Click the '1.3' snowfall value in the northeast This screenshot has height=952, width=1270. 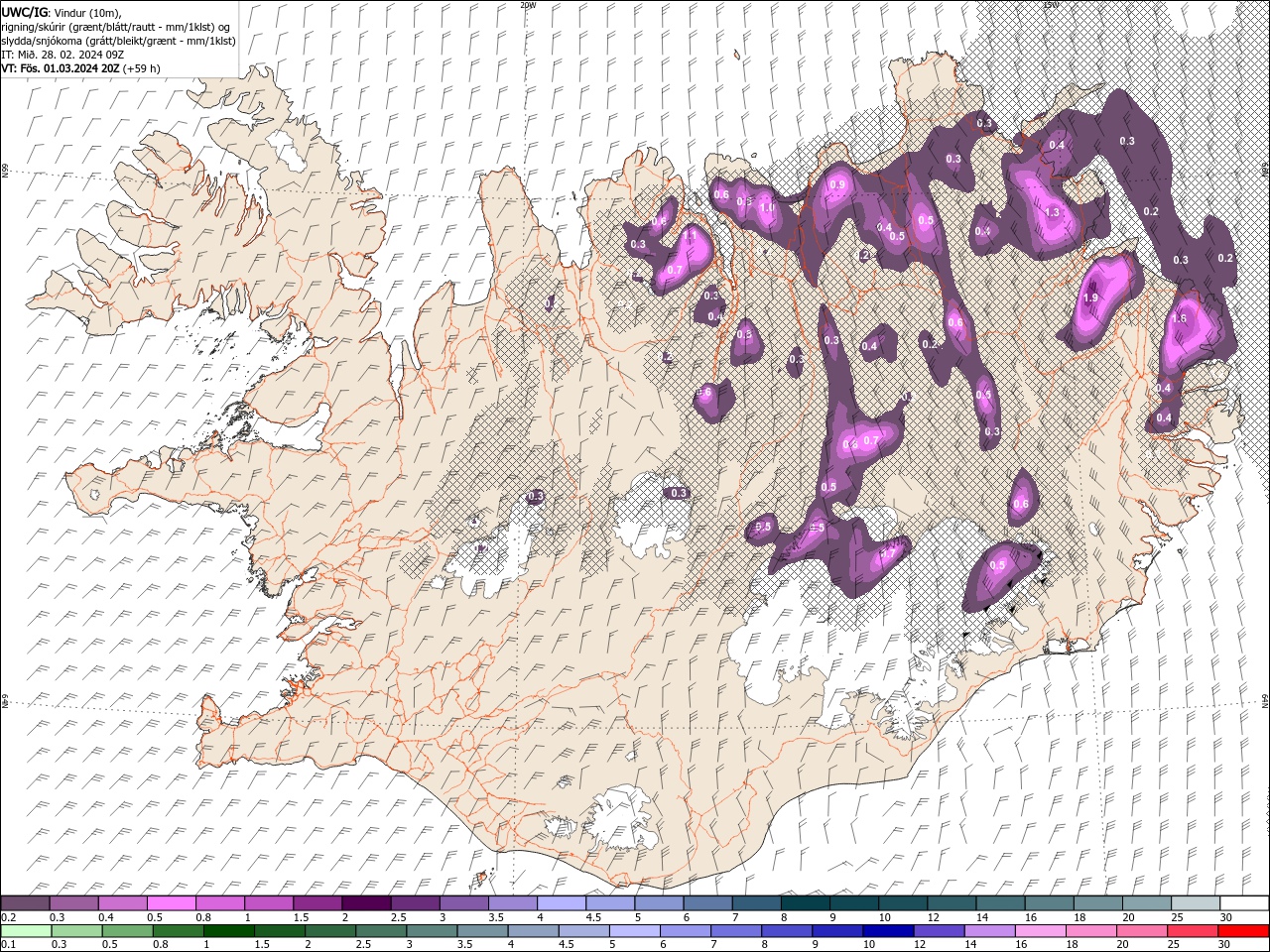pos(1053,212)
